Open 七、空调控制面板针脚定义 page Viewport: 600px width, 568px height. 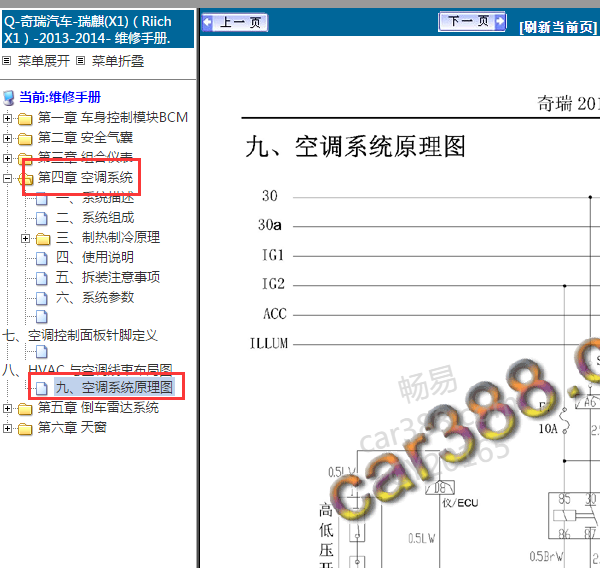point(80,335)
